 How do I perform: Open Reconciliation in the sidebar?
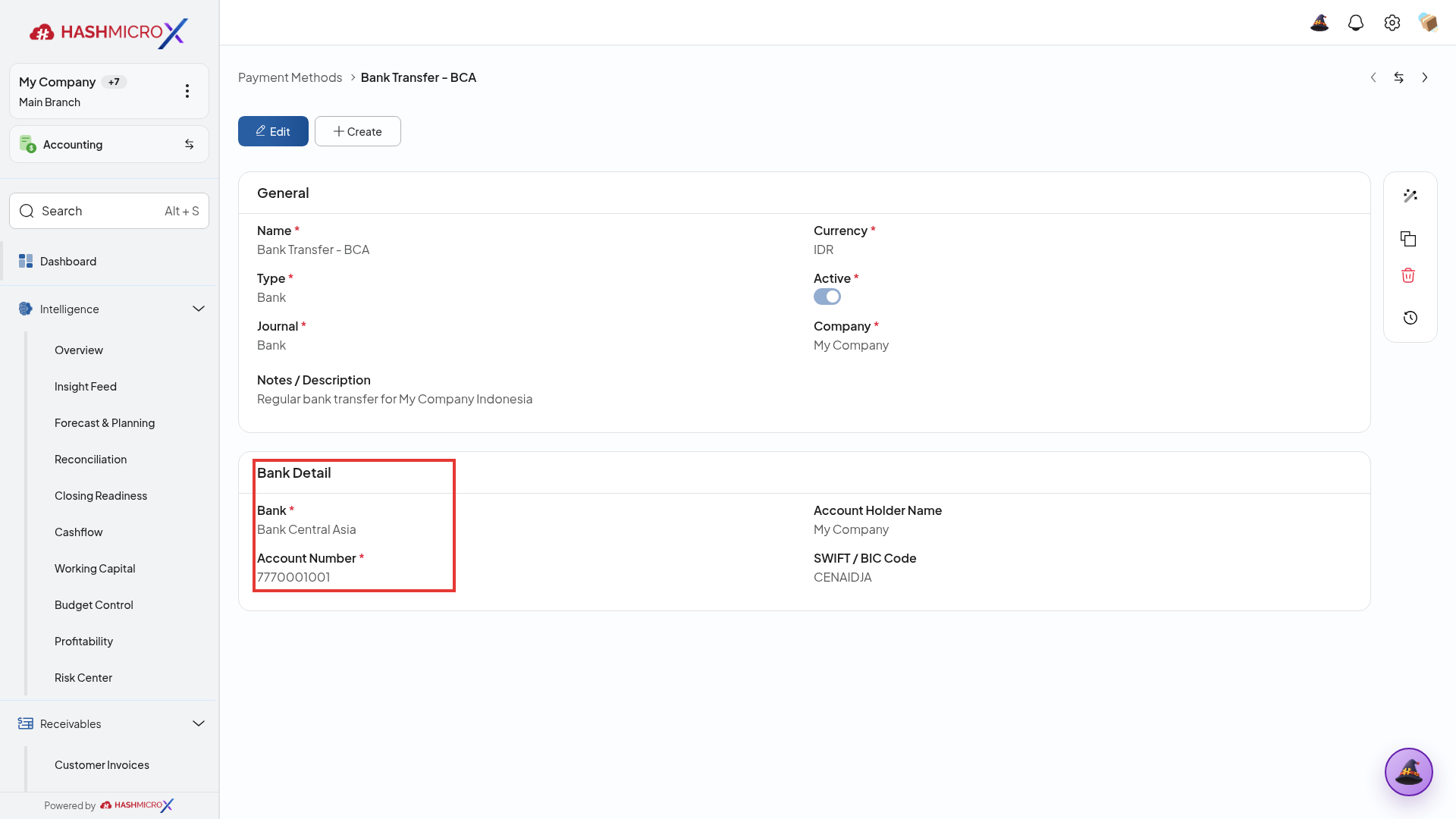pyautogui.click(x=91, y=459)
